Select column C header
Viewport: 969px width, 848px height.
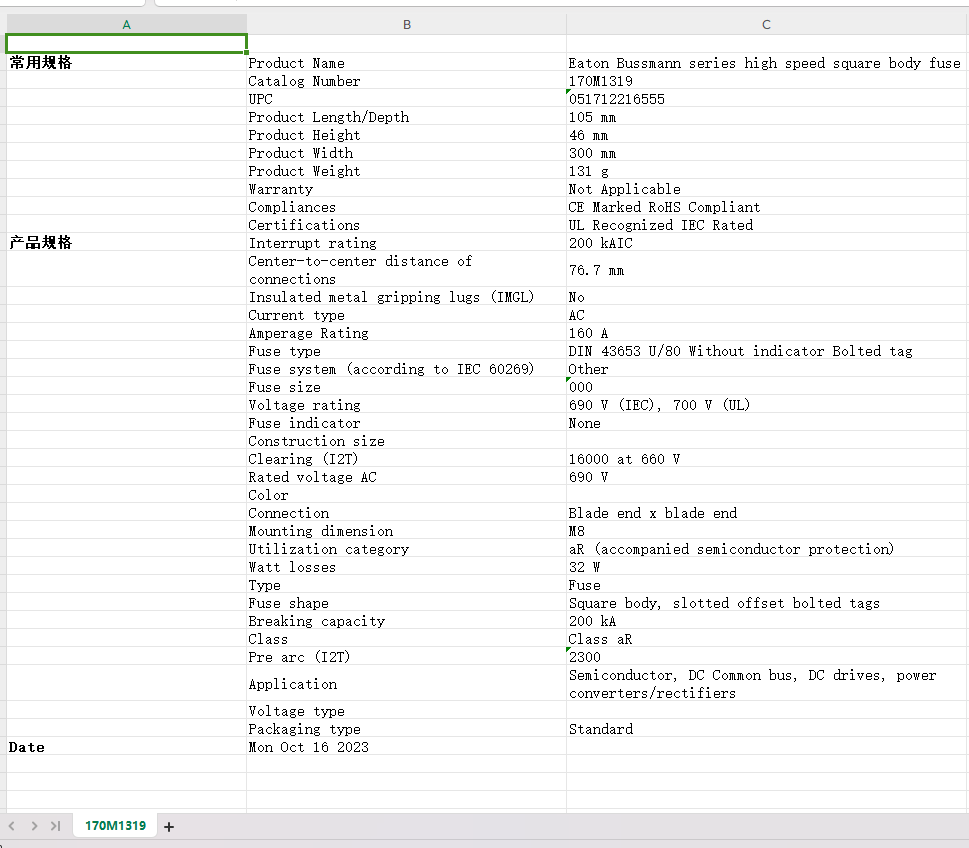tap(766, 25)
